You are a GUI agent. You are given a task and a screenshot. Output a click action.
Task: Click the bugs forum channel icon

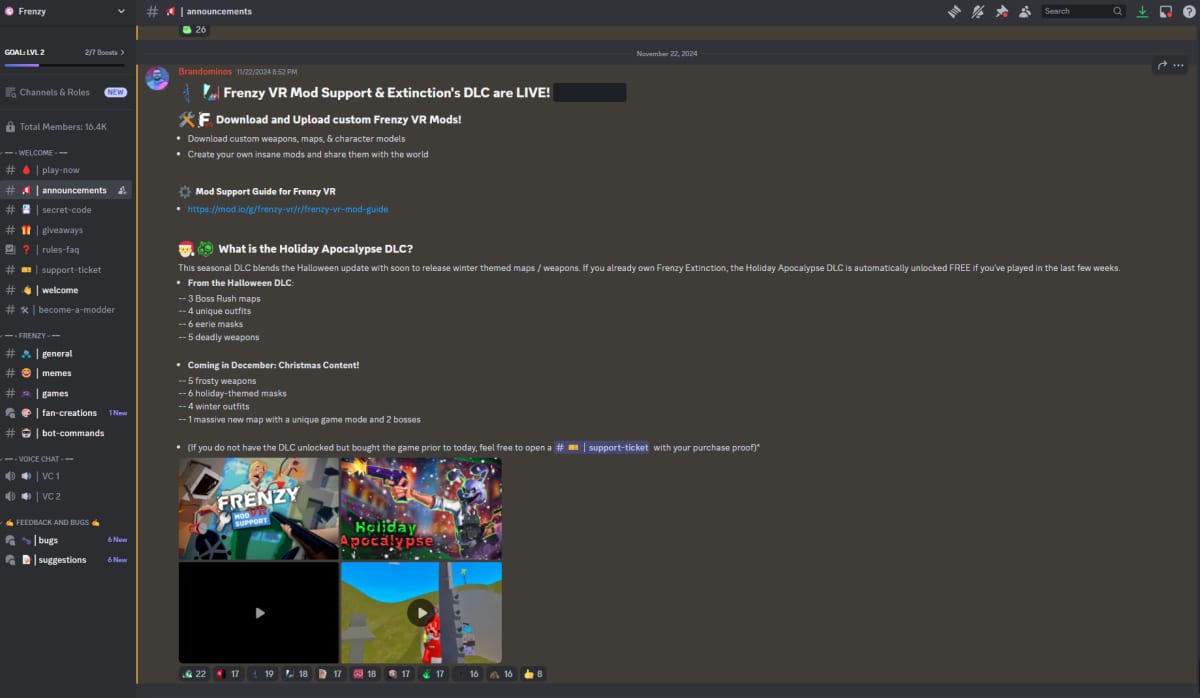coord(10,540)
